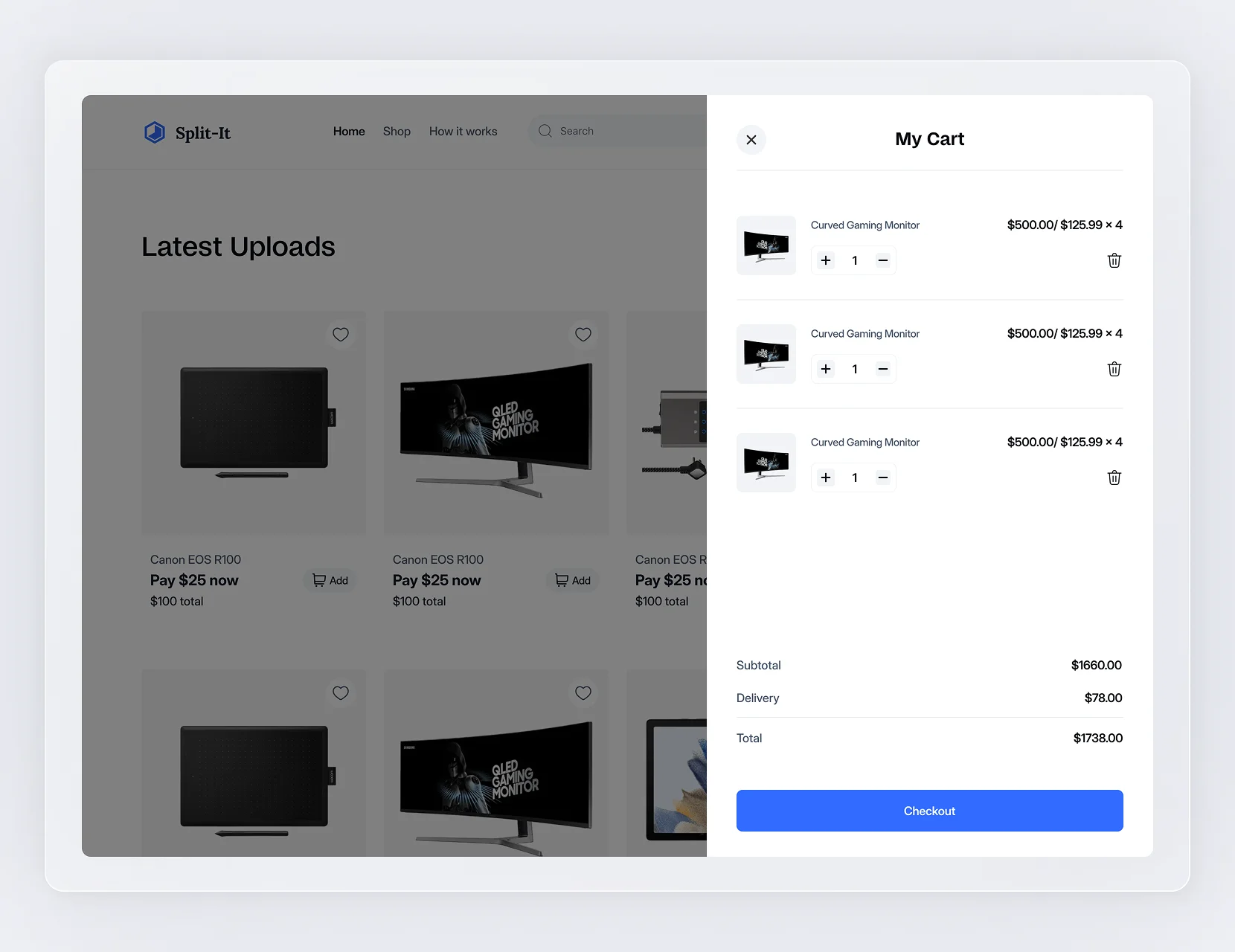This screenshot has width=1235, height=952.
Task: Add the top-row drawing tablet to cart
Action: 330,580
